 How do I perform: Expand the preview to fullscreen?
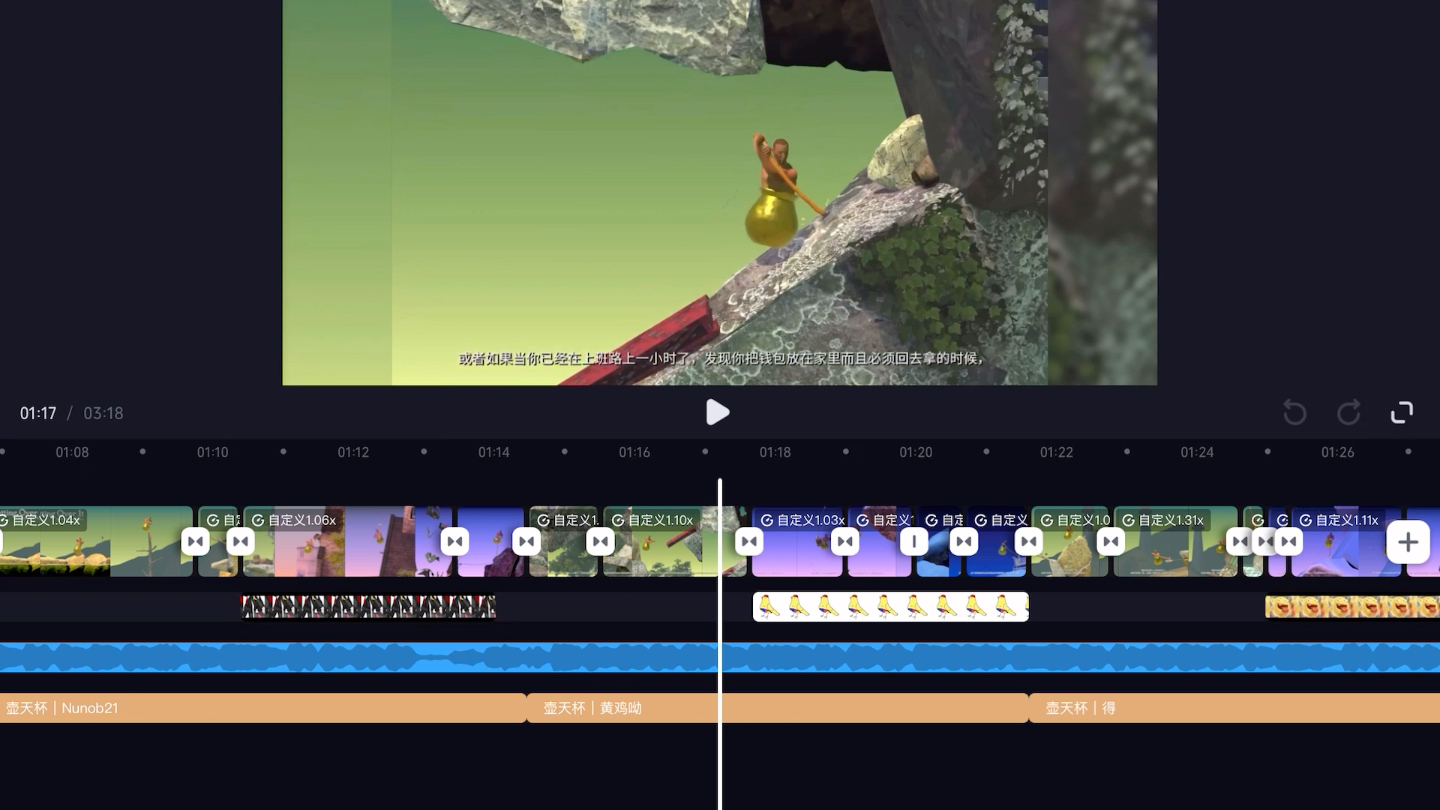1402,412
